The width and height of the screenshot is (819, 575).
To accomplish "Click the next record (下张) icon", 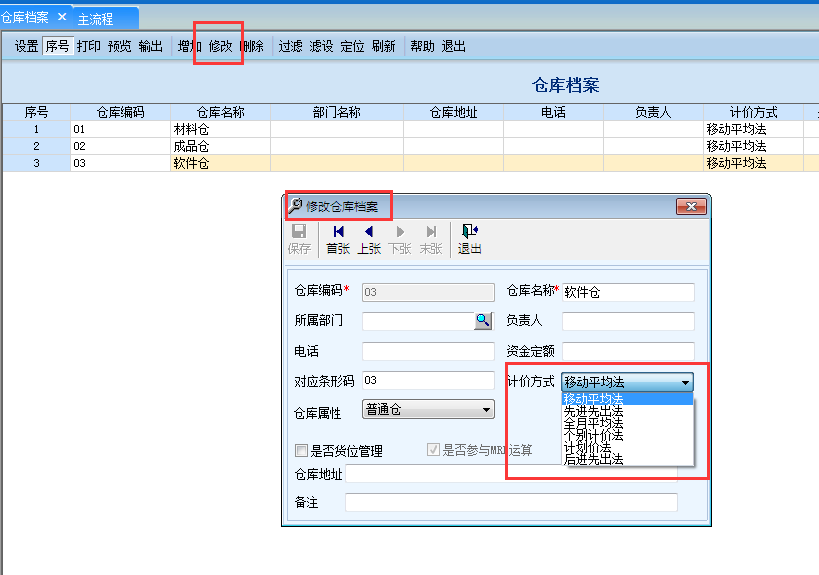I will [400, 232].
